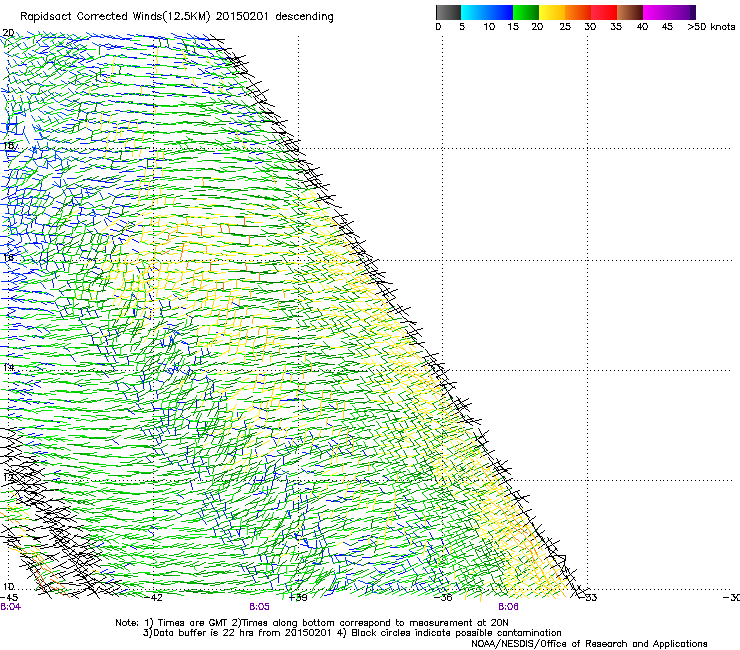Click the legend's '45' knots label
This screenshot has height=650, width=740.
click(x=667, y=27)
